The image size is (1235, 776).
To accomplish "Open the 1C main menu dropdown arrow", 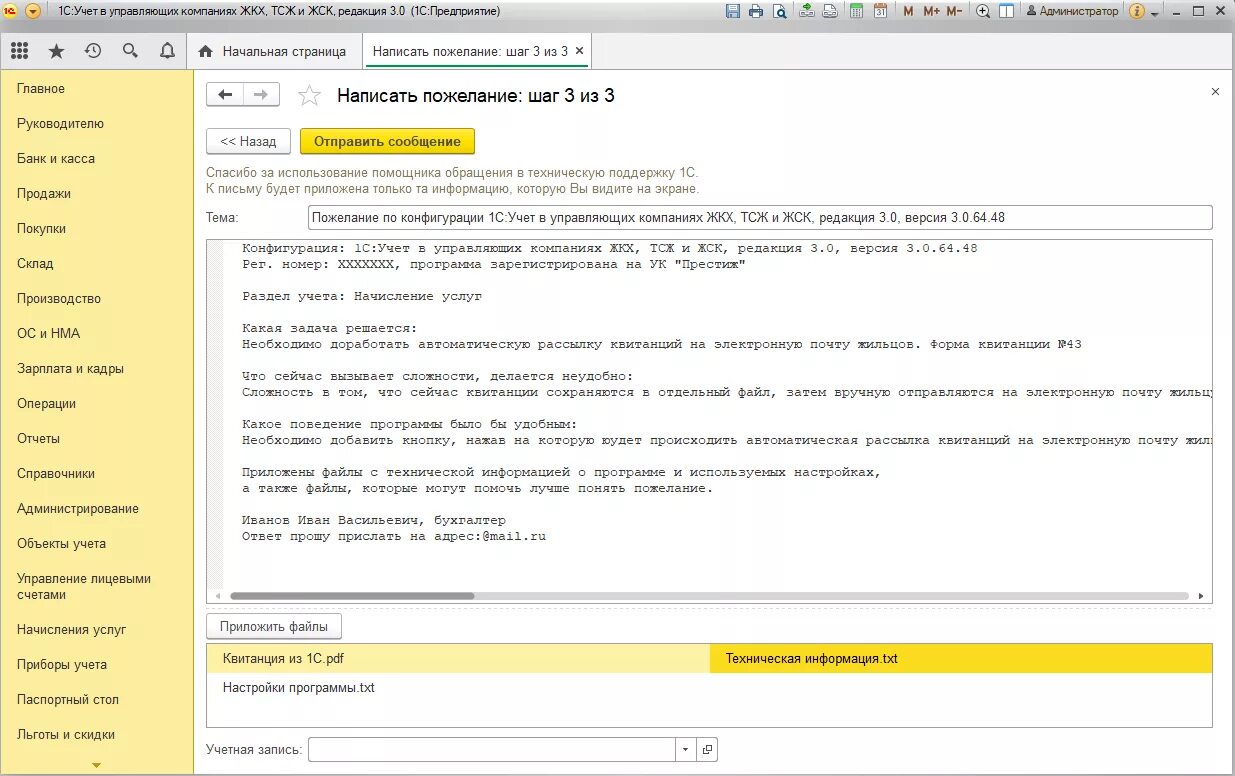I will [33, 11].
